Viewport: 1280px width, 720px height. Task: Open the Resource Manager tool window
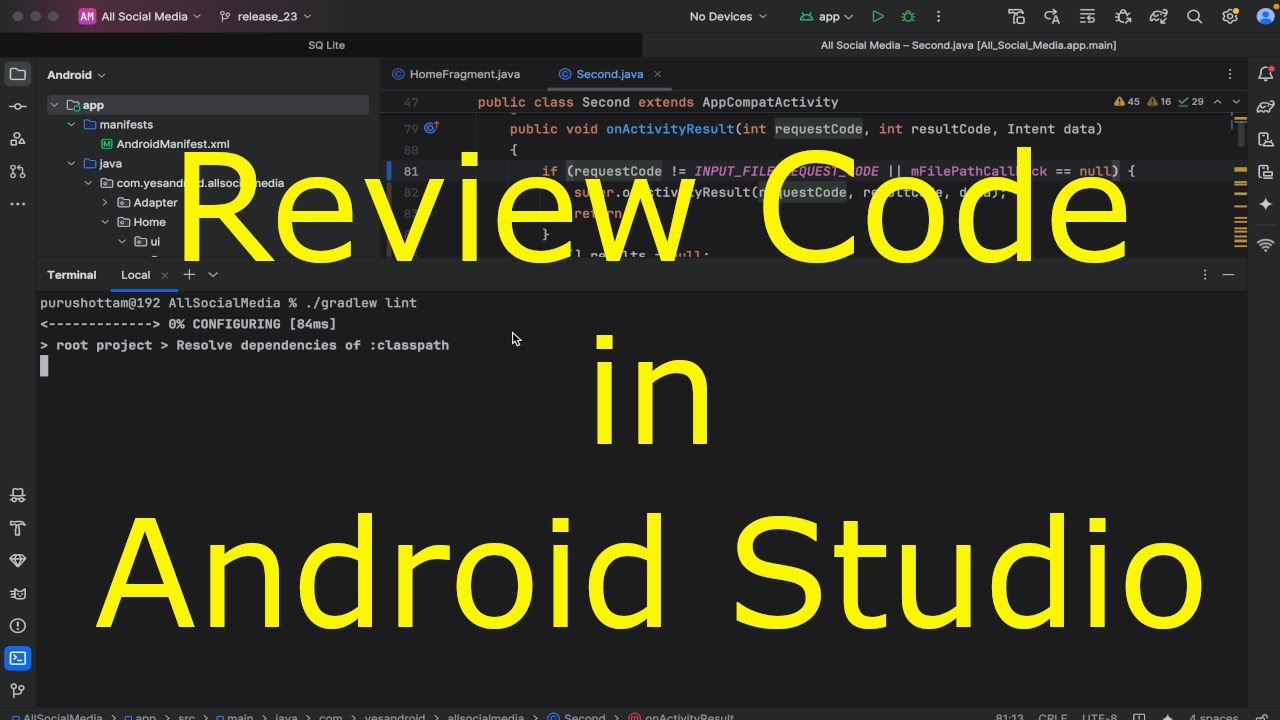coord(17,139)
